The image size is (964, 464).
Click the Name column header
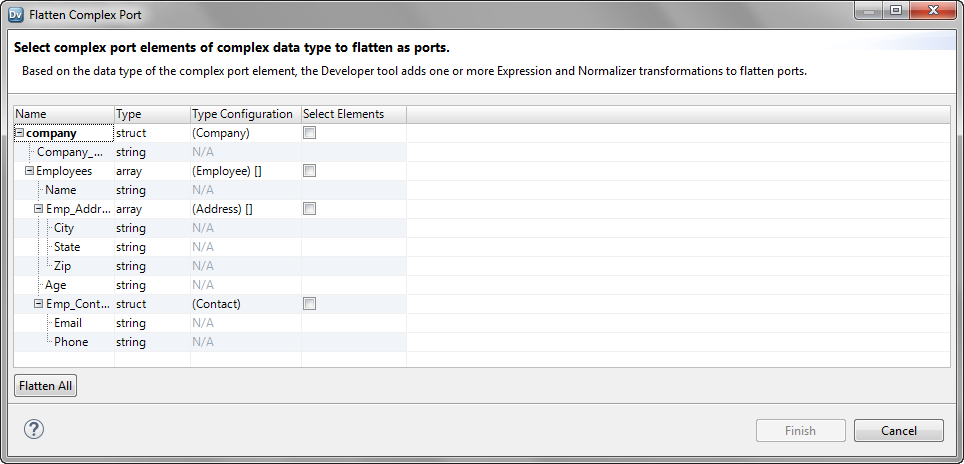click(64, 114)
